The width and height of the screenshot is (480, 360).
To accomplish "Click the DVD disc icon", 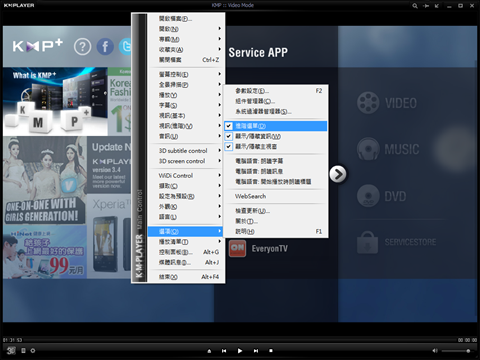I will click(x=368, y=196).
